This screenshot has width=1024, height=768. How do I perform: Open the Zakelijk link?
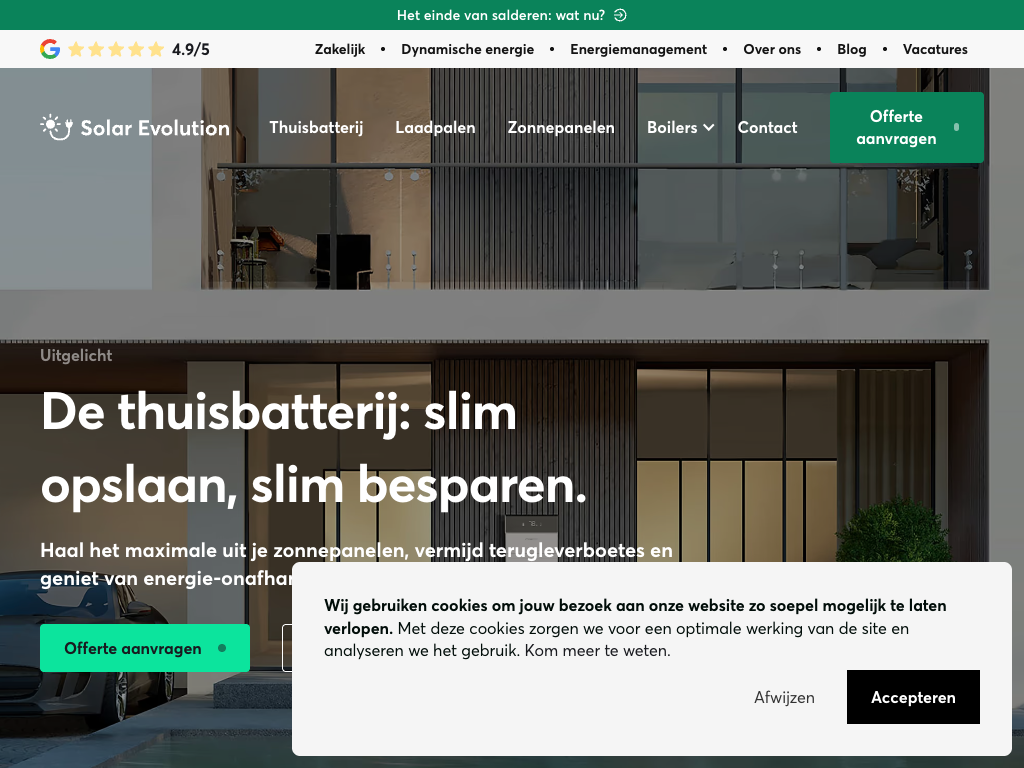[340, 49]
